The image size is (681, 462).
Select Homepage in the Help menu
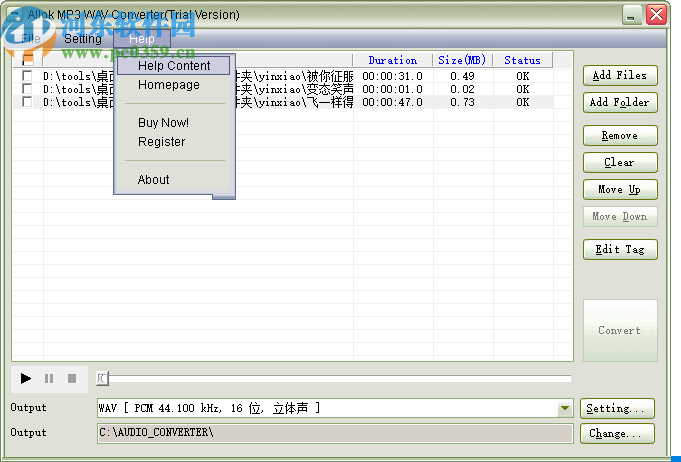169,85
